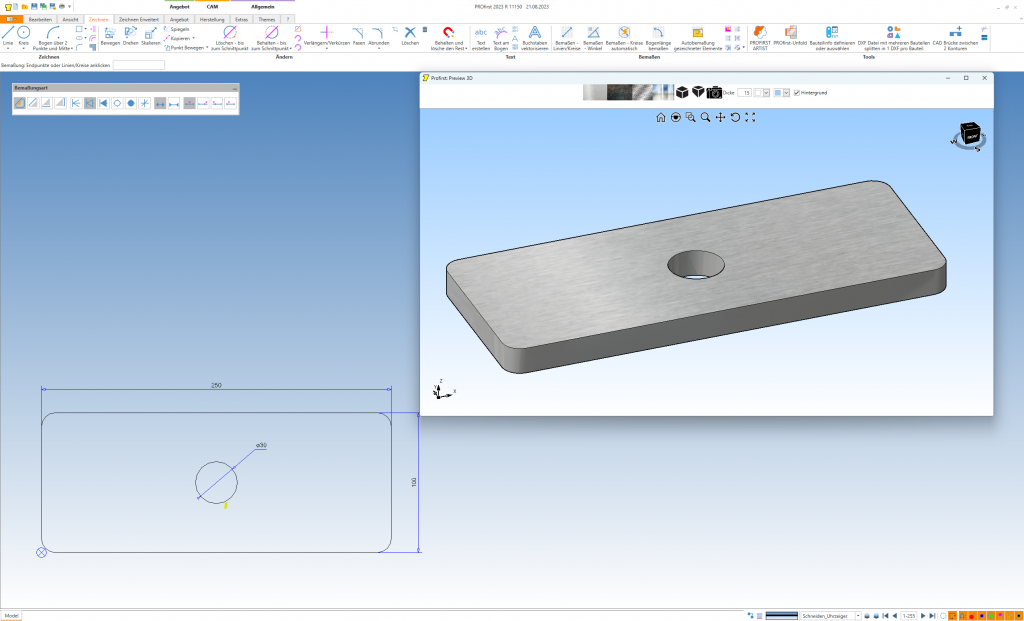Click the Löschen delete tool
Image resolution: width=1024 pixels, height=621 pixels.
[x=409, y=33]
